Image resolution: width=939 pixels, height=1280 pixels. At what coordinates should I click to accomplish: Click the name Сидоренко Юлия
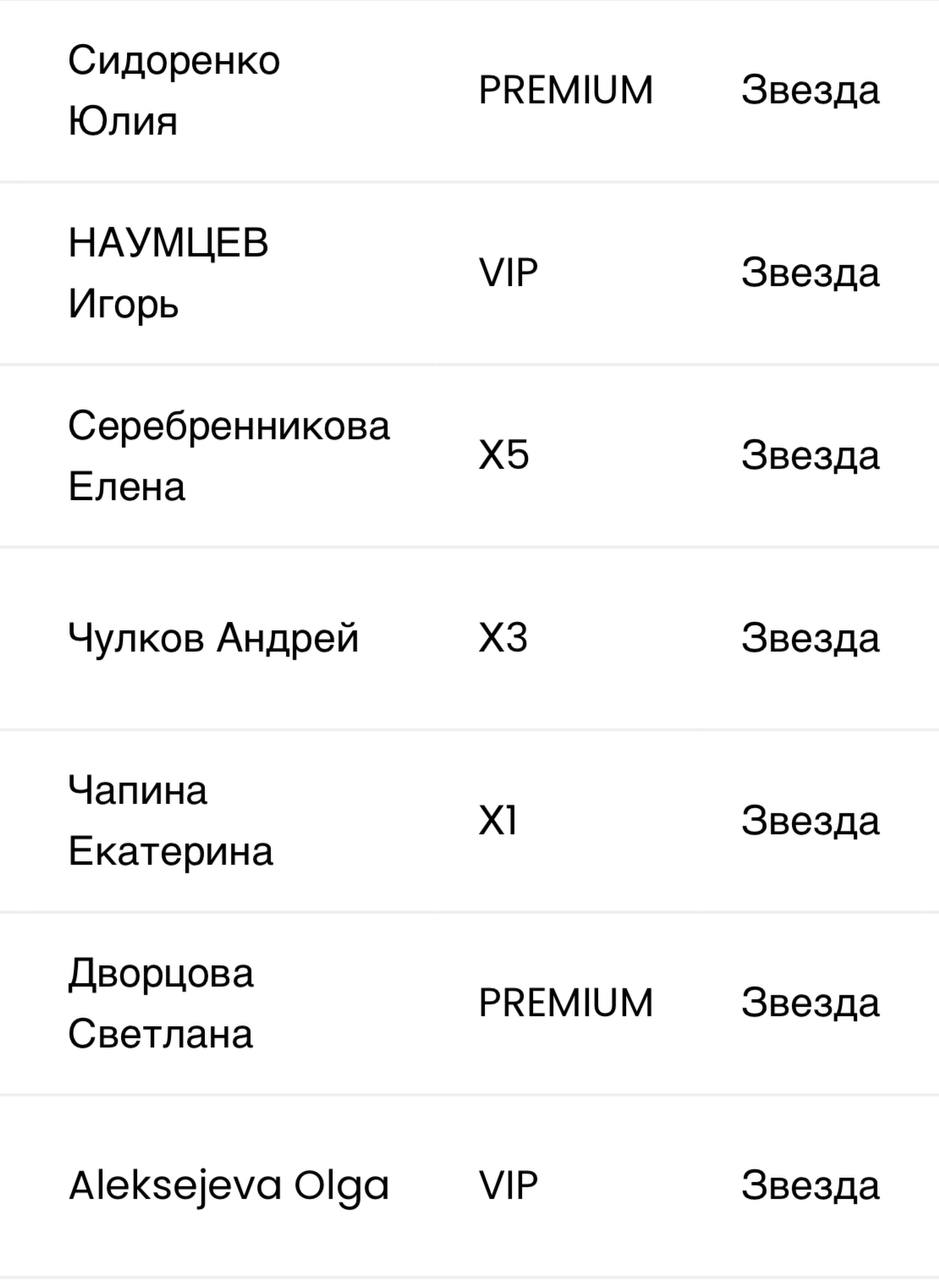click(174, 90)
